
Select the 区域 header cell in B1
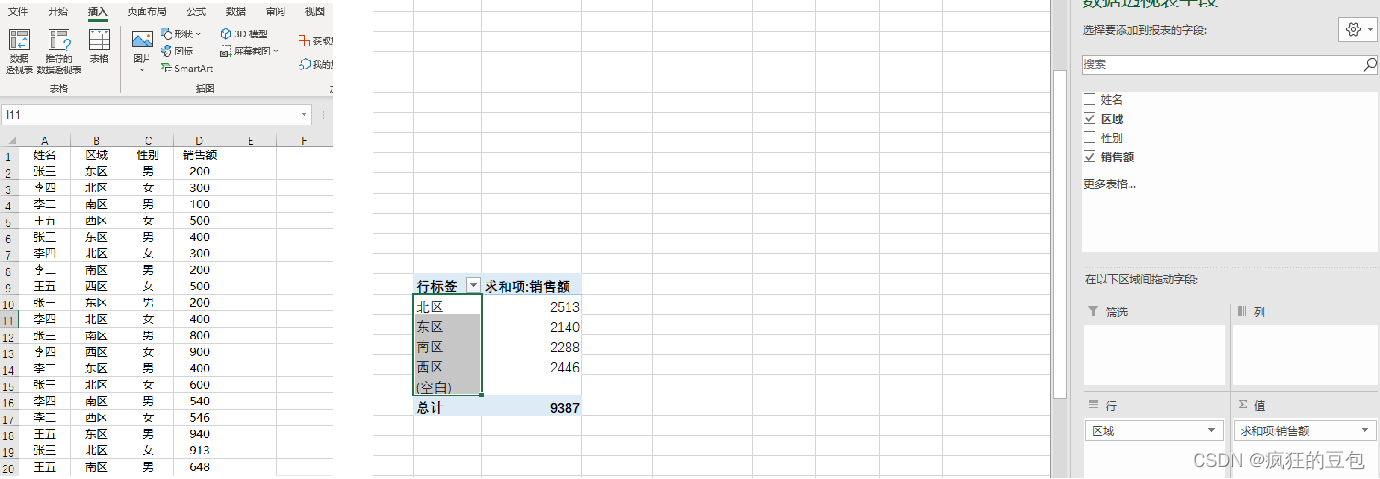(x=96, y=155)
